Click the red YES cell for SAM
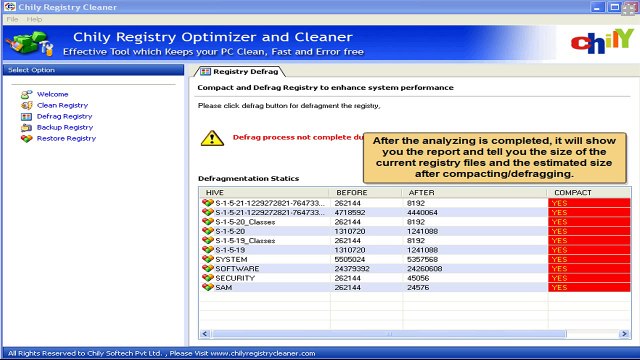 tap(589, 288)
